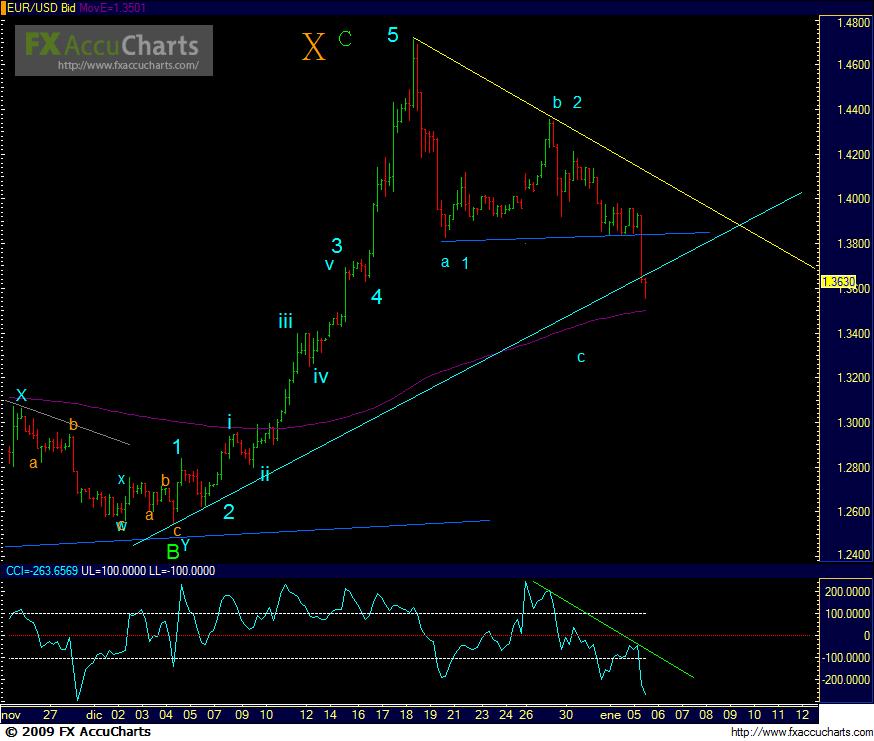Select the green trendline on the CCI panel
874x741 pixels.
pyautogui.click(x=610, y=629)
